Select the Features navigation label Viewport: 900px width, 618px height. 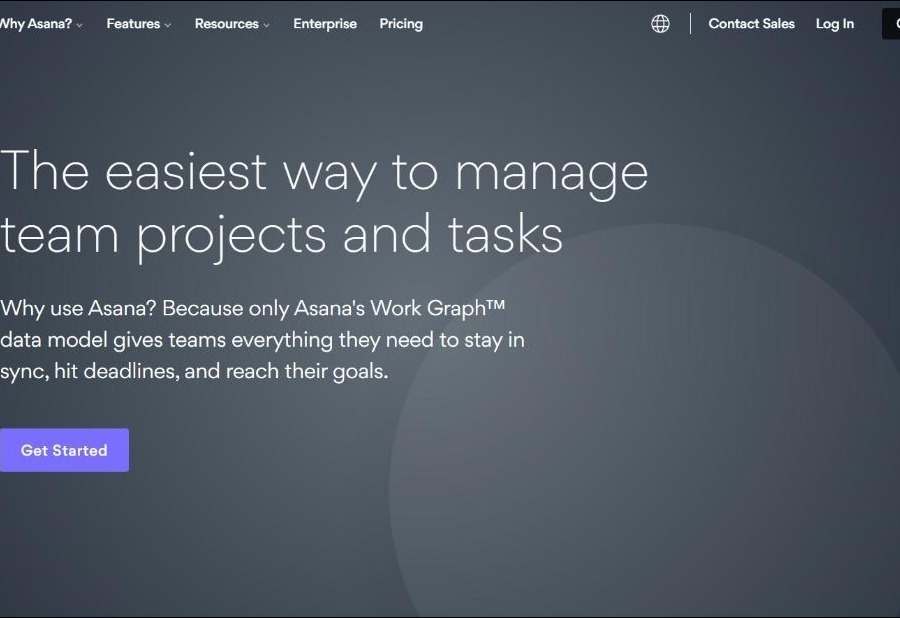[133, 24]
